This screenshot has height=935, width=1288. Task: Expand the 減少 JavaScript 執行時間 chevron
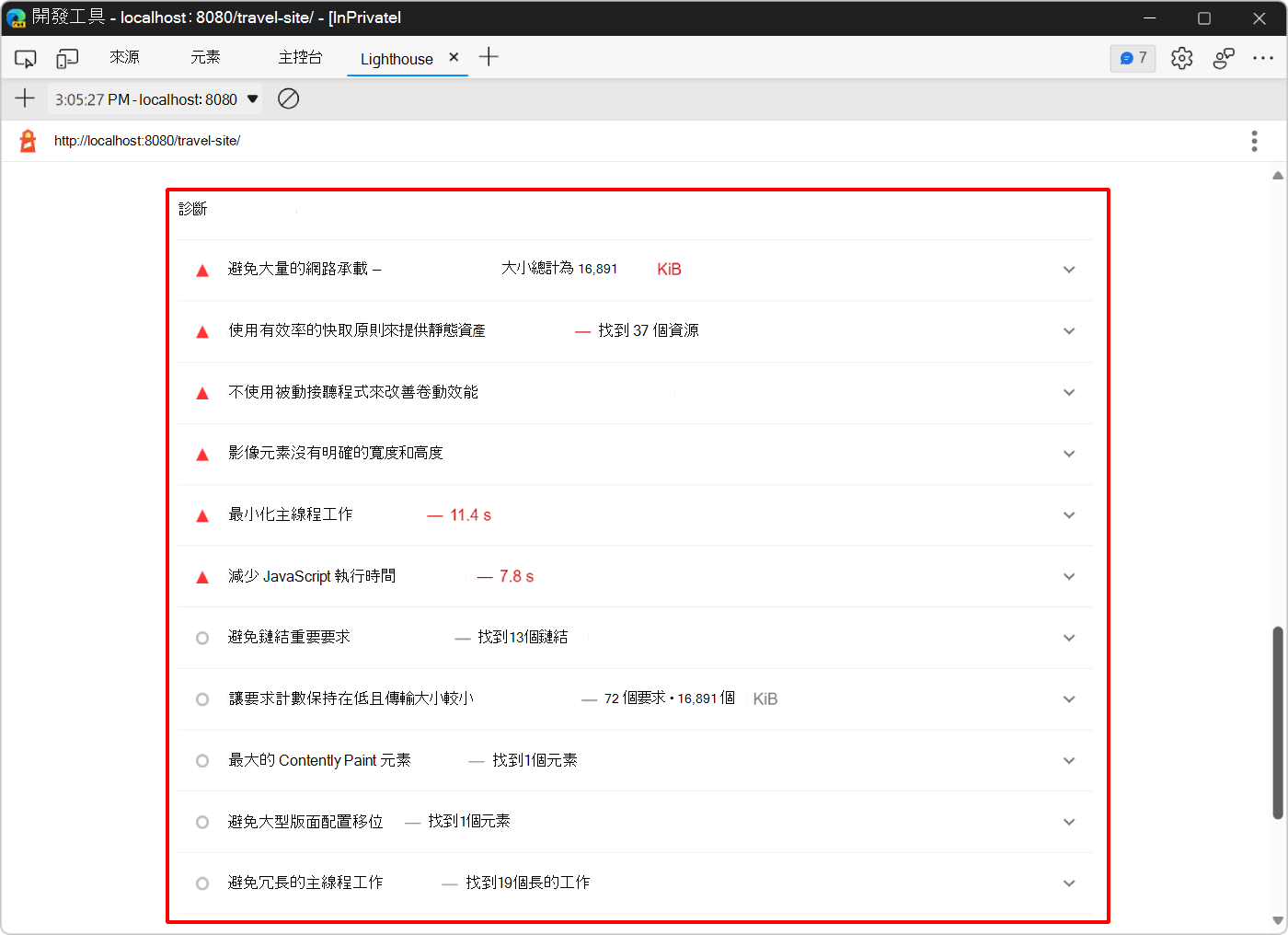1069,576
